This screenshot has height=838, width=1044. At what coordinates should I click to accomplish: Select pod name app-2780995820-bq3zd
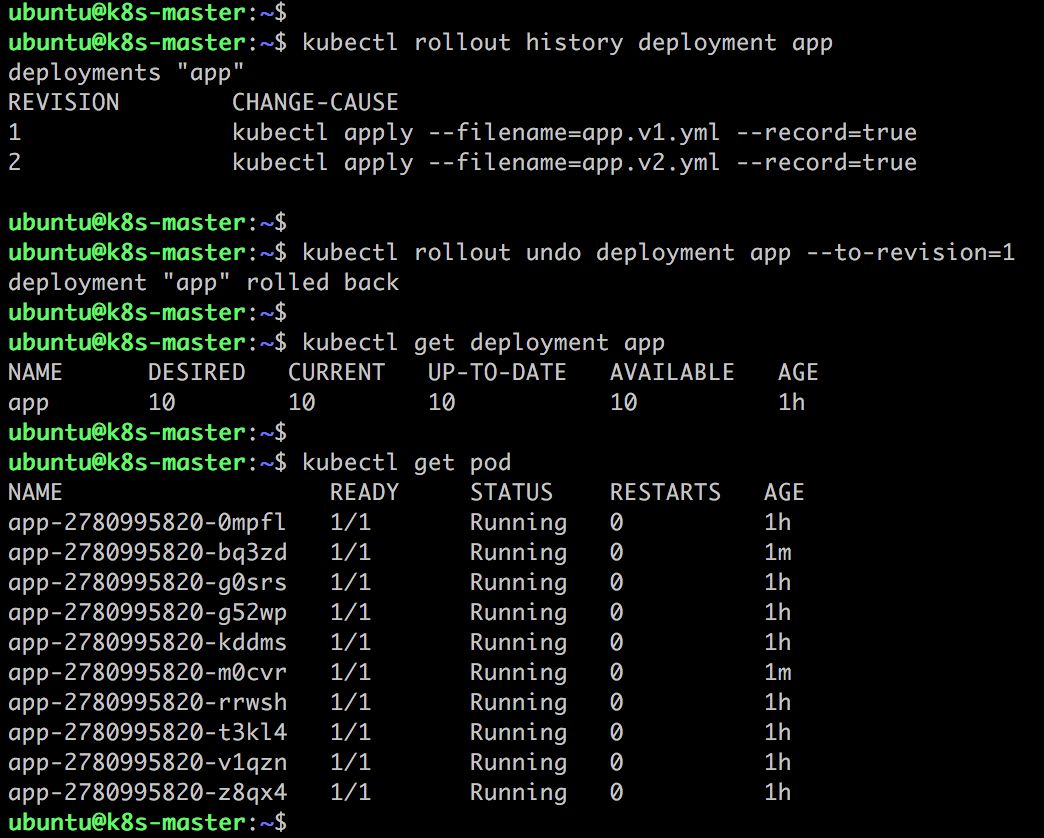tap(147, 552)
